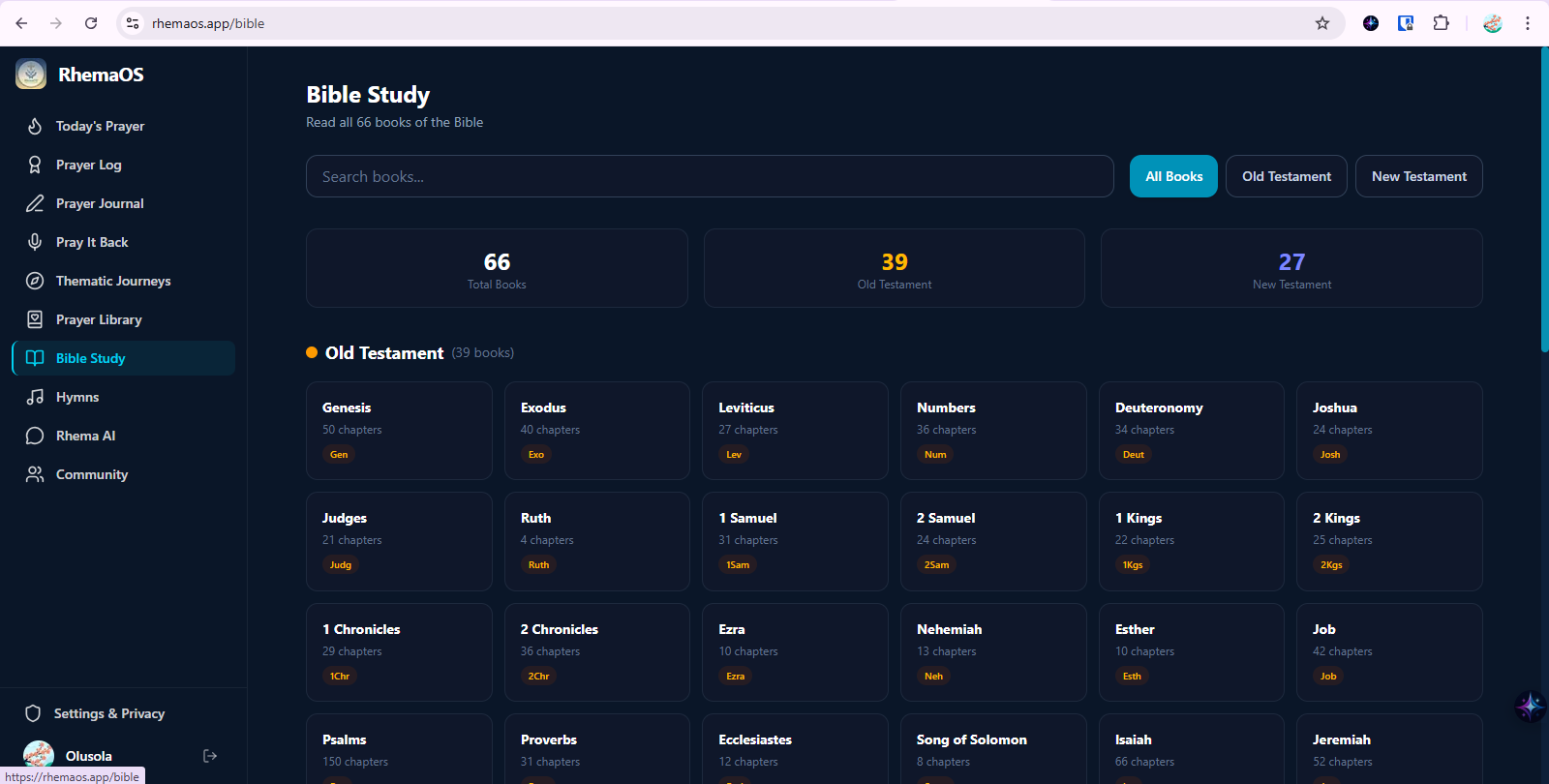Image resolution: width=1549 pixels, height=784 pixels.
Task: Open the 1 Kings book card
Action: (x=1192, y=541)
